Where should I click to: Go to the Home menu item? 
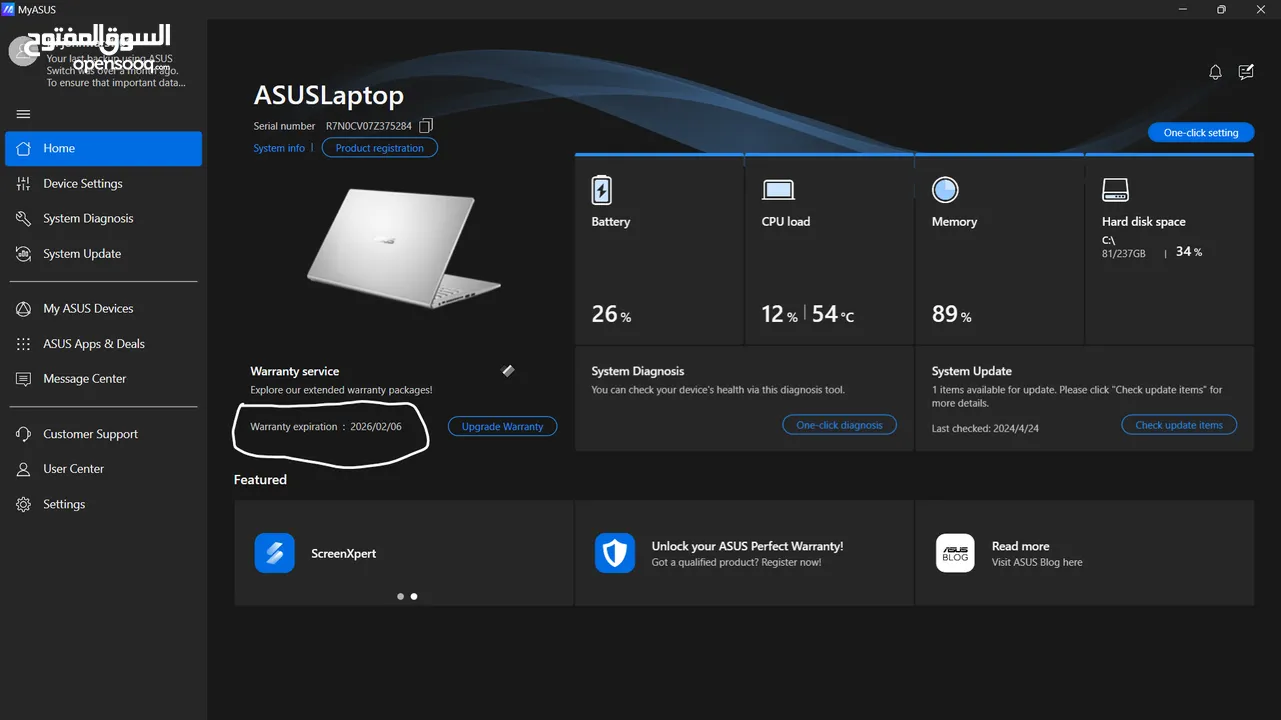tap(104, 148)
